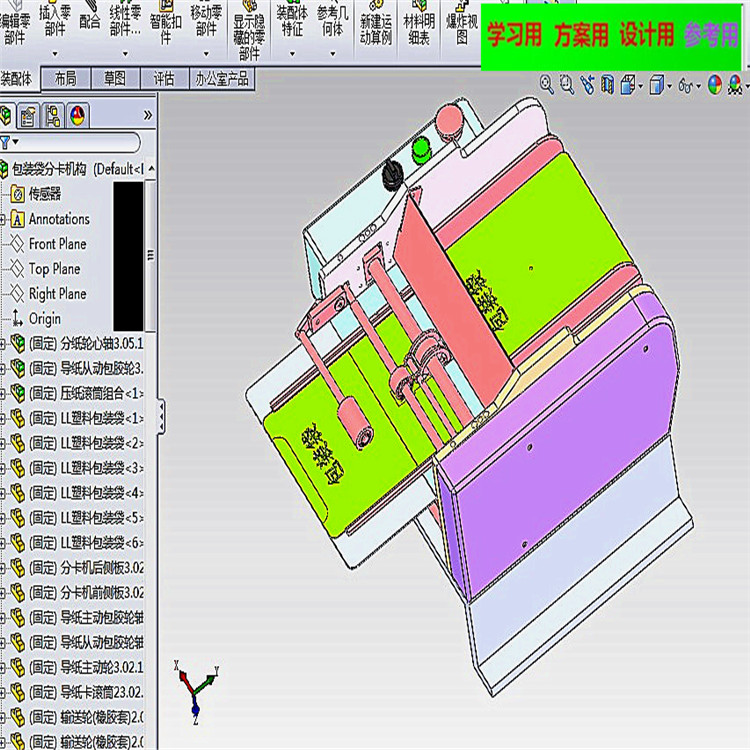The width and height of the screenshot is (750, 750).
Task: Click the Hide/Show Items glasses icon
Action: [x=686, y=86]
